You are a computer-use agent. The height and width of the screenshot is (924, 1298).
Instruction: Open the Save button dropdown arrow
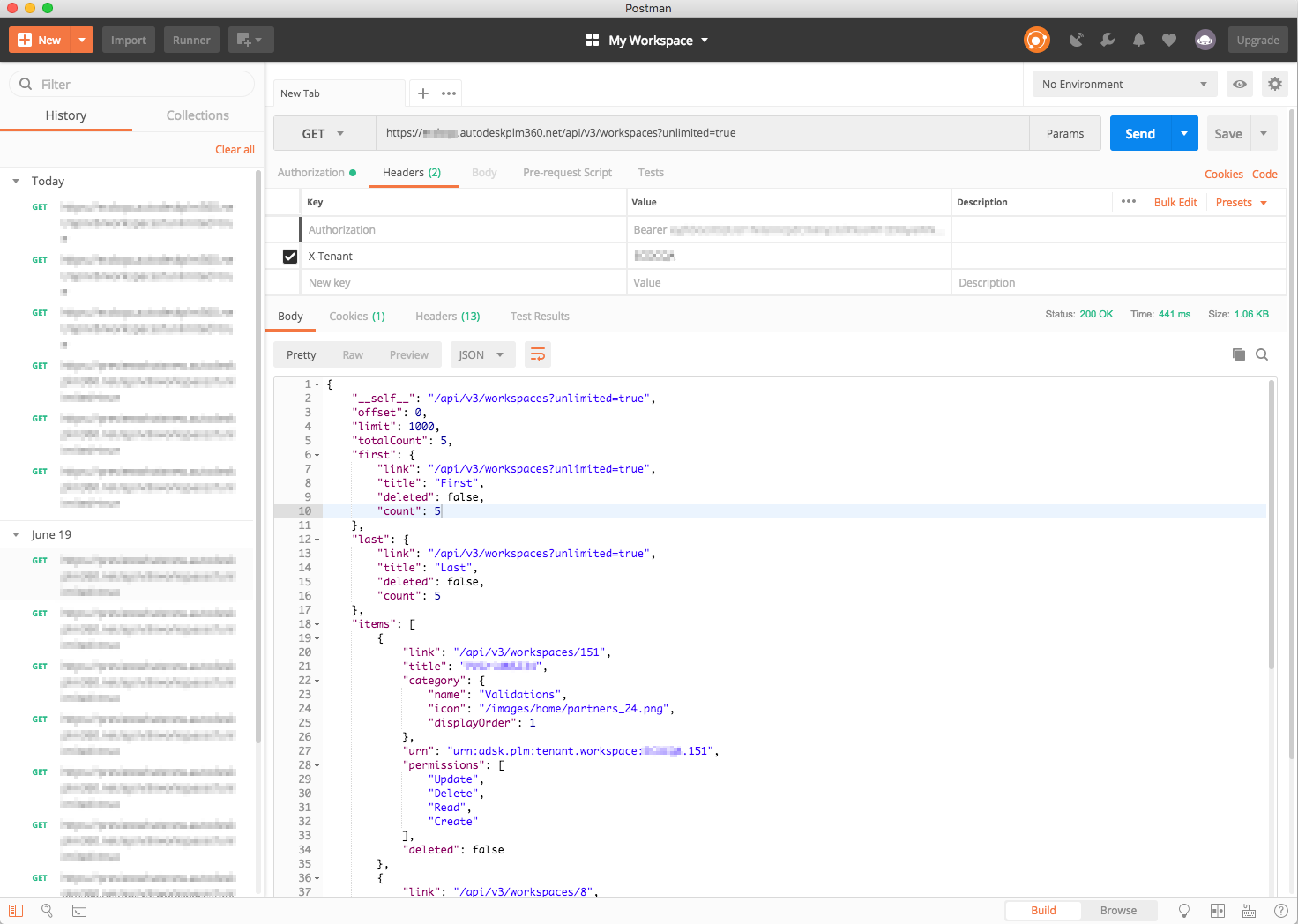pyautogui.click(x=1264, y=134)
